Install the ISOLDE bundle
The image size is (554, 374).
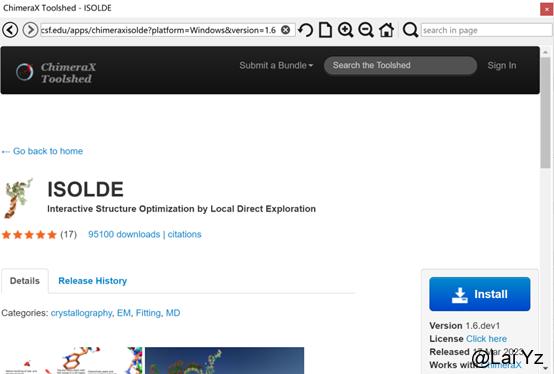(480, 294)
